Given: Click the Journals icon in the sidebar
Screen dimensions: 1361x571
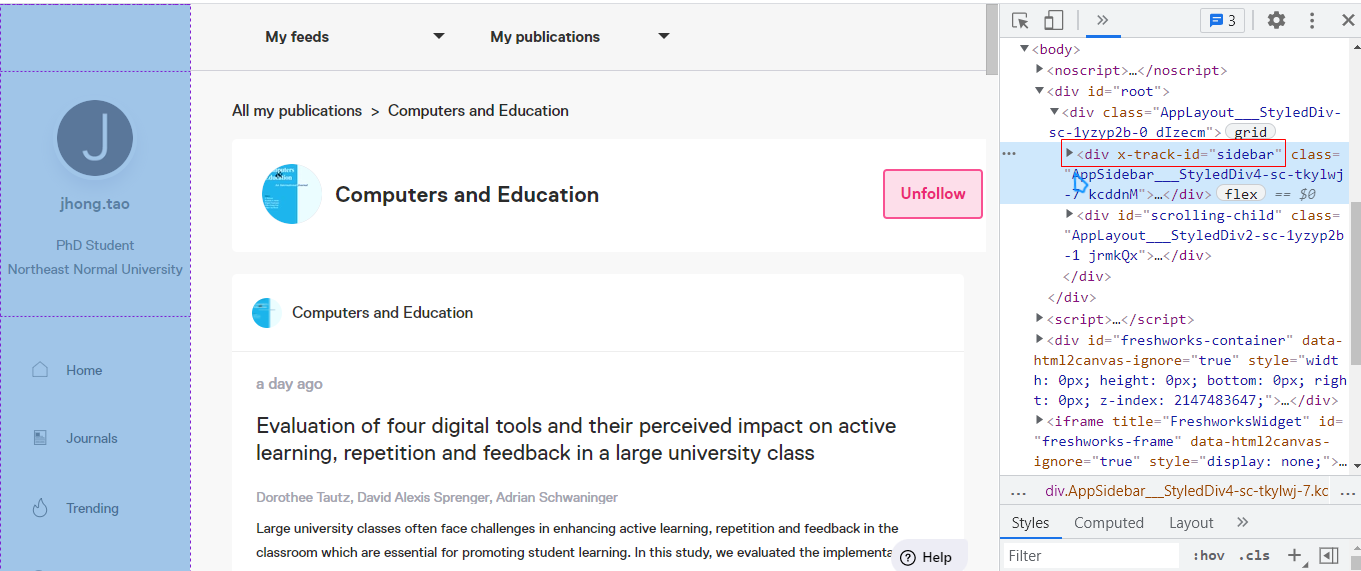Looking at the screenshot, I should click(x=40, y=438).
